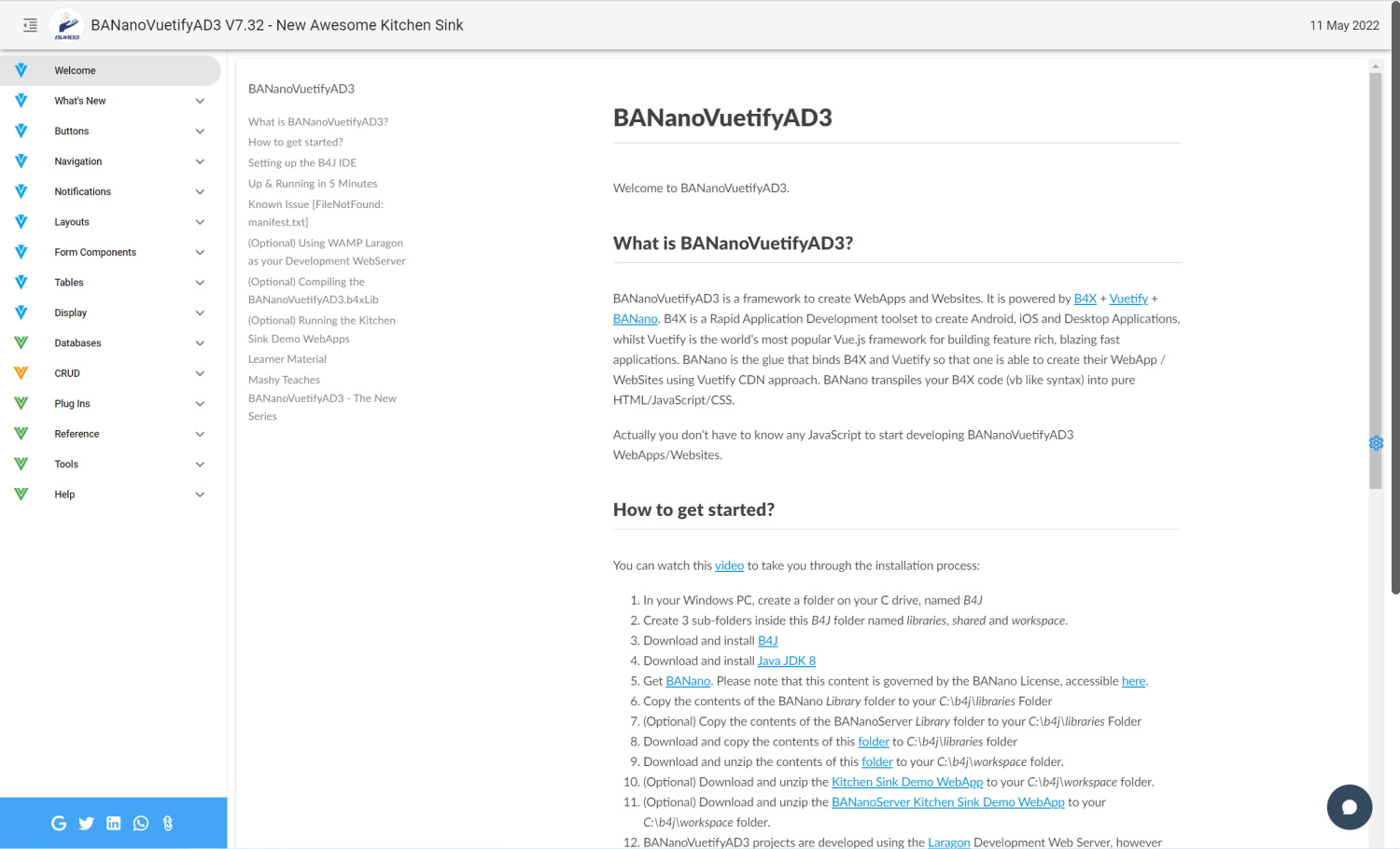Click the LinkedIn icon in footer
1400x849 pixels.
pyautogui.click(x=113, y=823)
